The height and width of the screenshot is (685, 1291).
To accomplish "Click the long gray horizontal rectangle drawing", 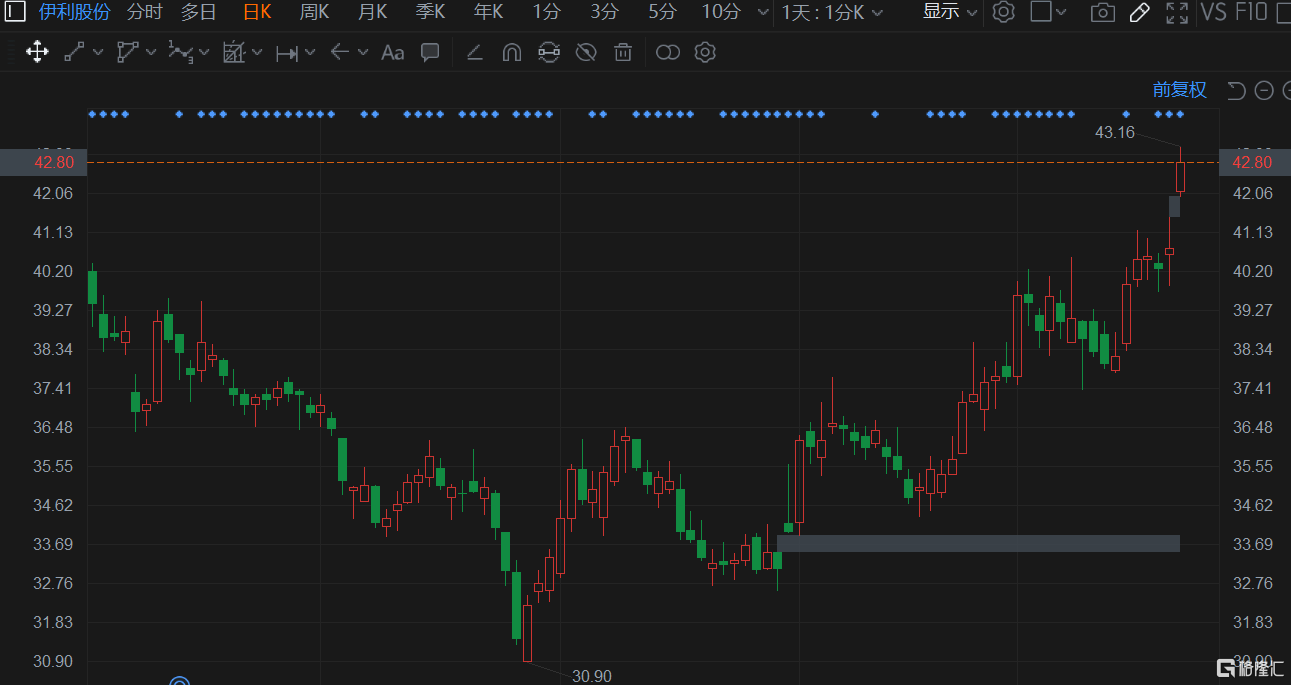I will (978, 543).
